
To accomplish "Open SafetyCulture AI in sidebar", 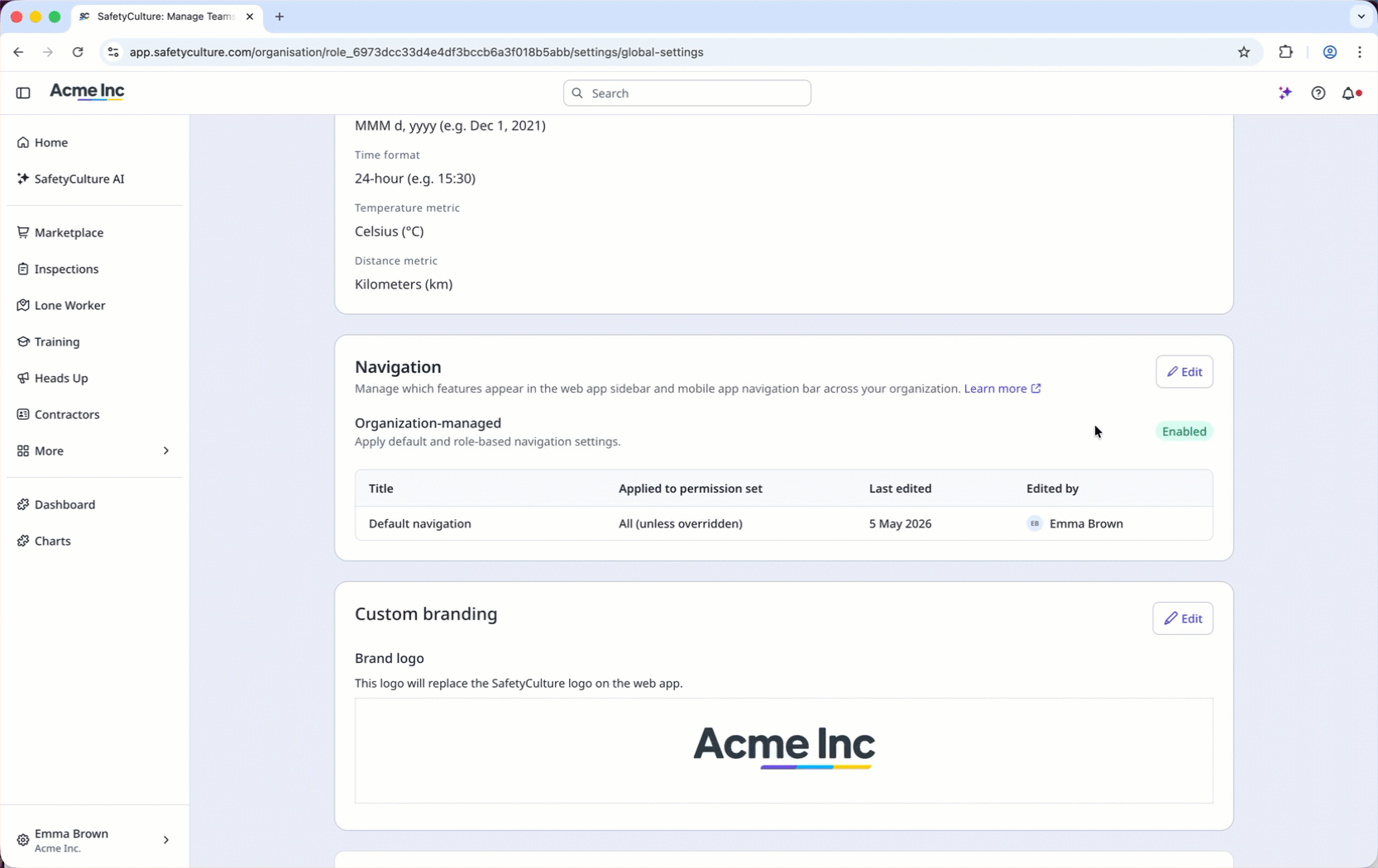I will point(94,179).
